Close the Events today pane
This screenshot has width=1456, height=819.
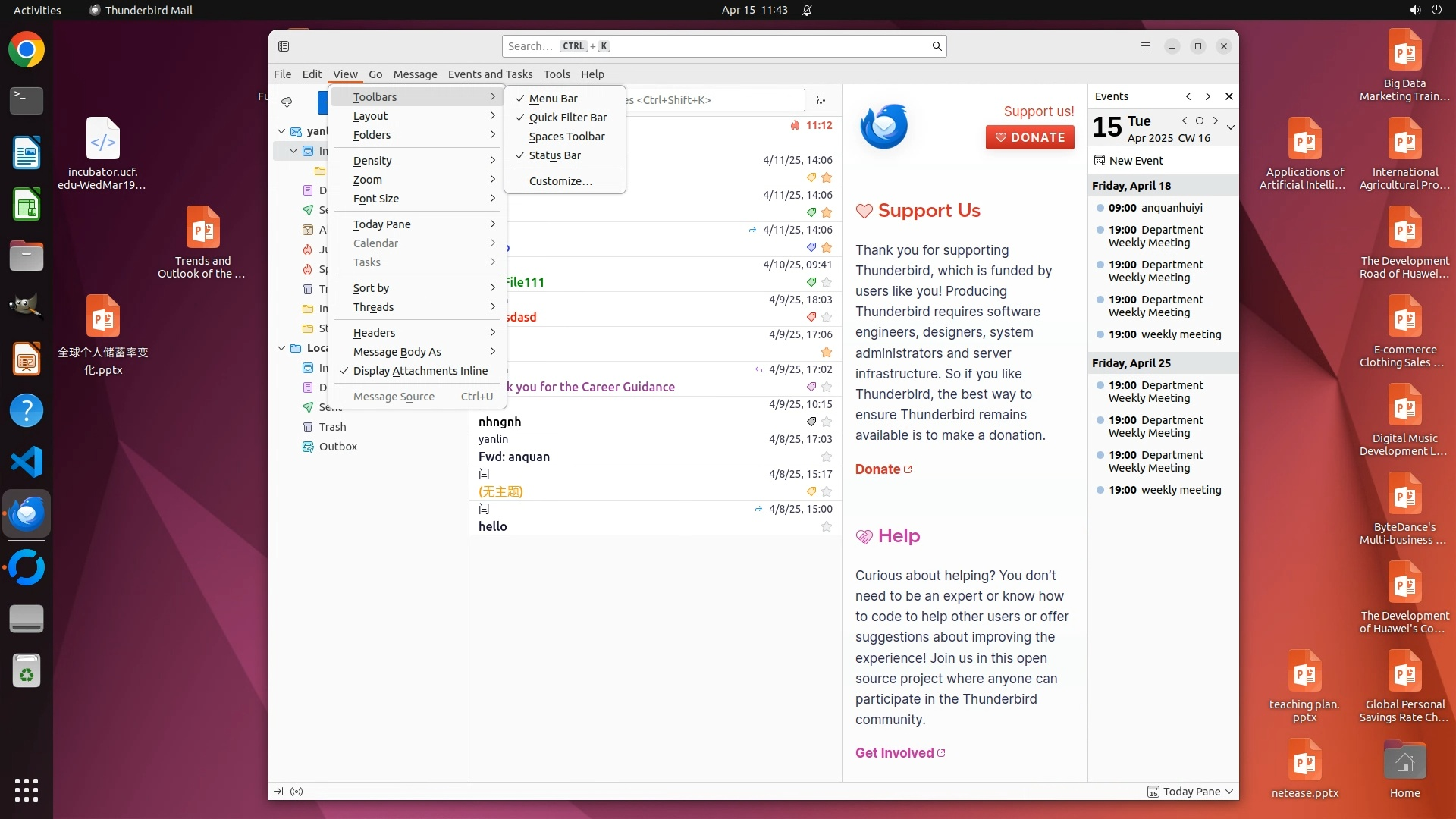click(x=1228, y=96)
